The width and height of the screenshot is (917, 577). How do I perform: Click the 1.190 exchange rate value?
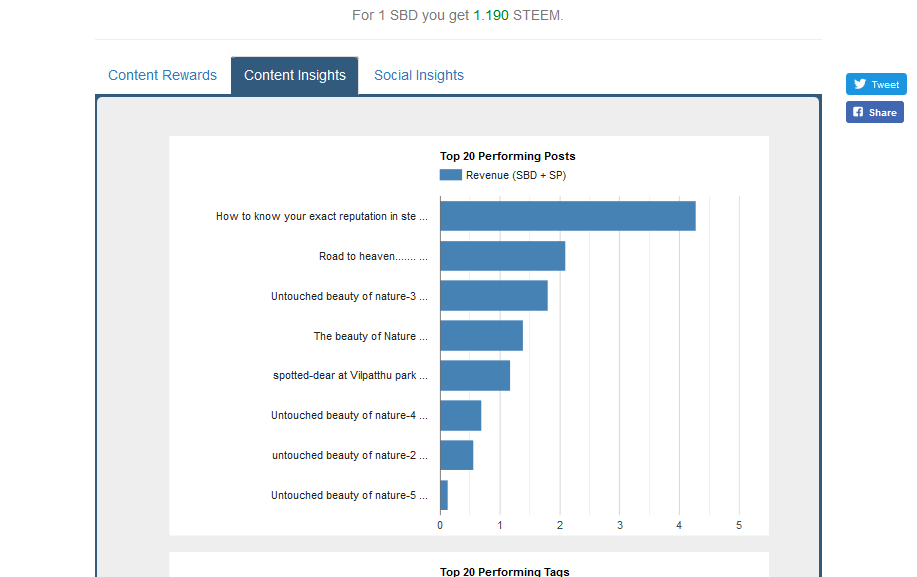[491, 15]
